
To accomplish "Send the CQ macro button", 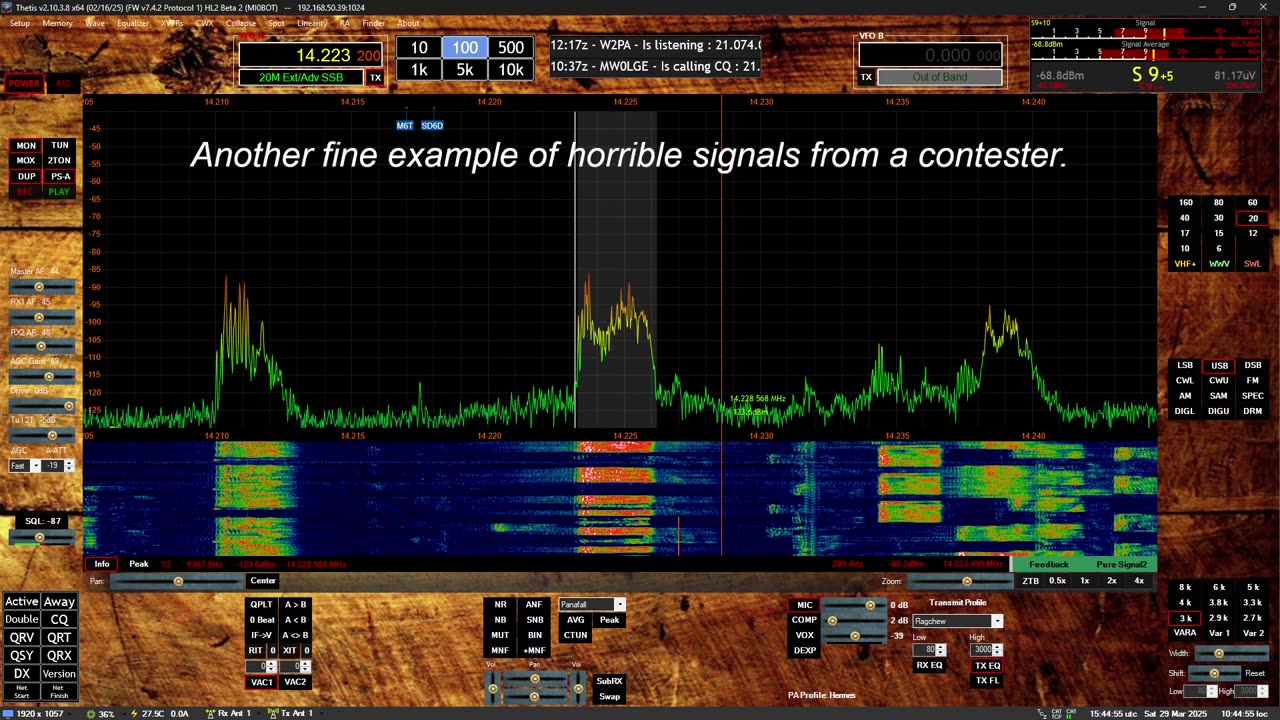I will [x=59, y=619].
